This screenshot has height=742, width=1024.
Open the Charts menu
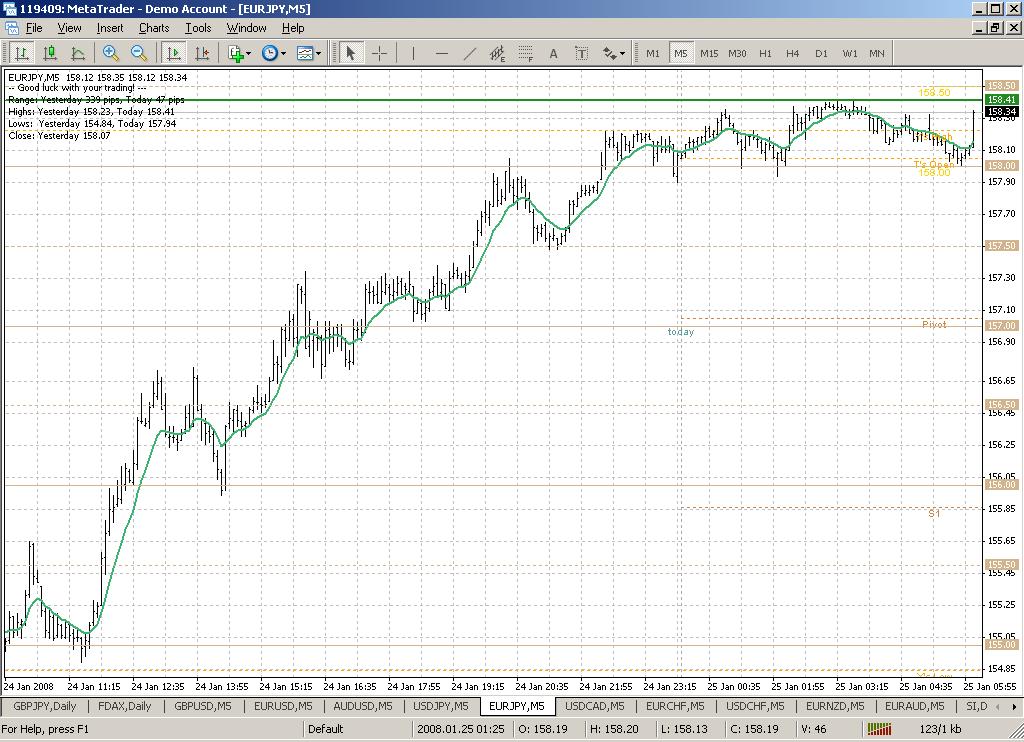[x=154, y=28]
